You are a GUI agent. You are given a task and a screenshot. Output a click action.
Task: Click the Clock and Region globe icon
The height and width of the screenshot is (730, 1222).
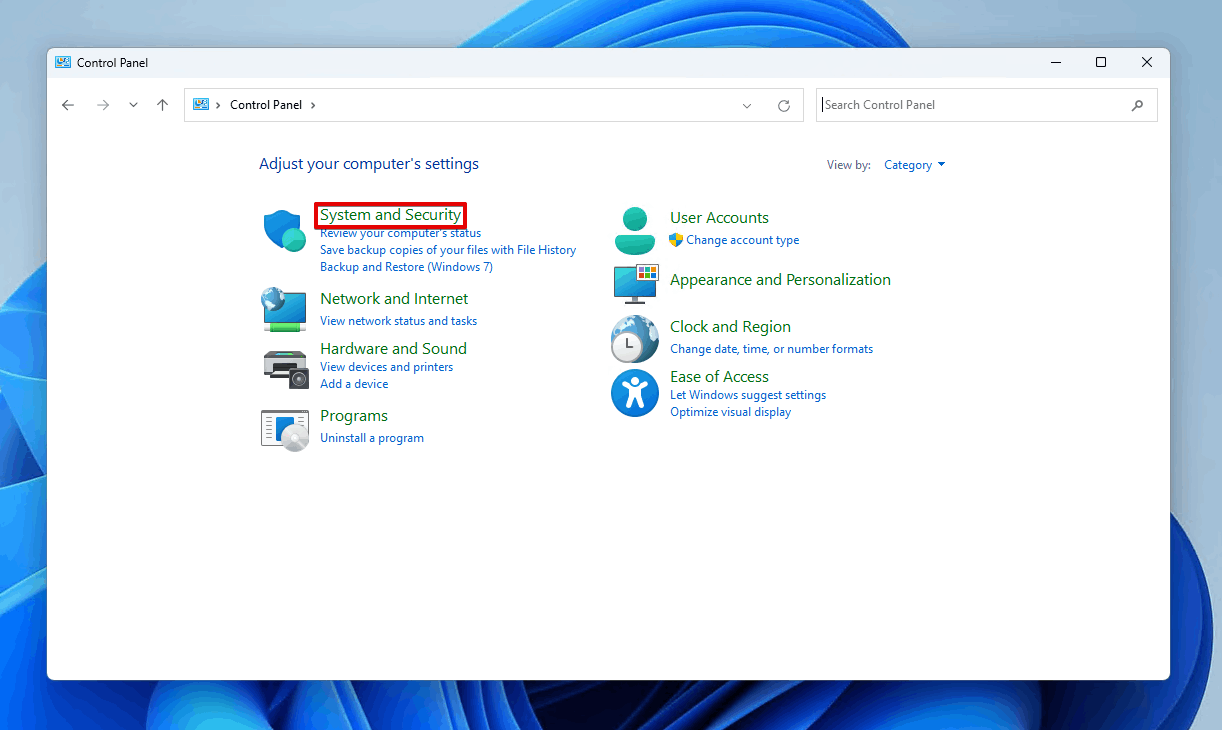[x=634, y=338]
